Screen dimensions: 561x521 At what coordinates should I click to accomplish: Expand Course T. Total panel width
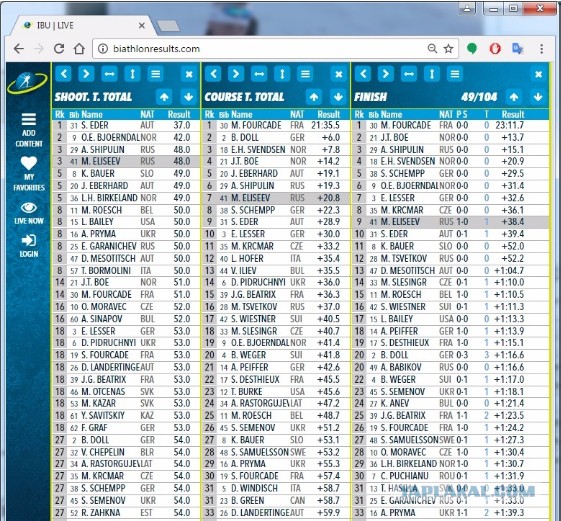point(259,74)
